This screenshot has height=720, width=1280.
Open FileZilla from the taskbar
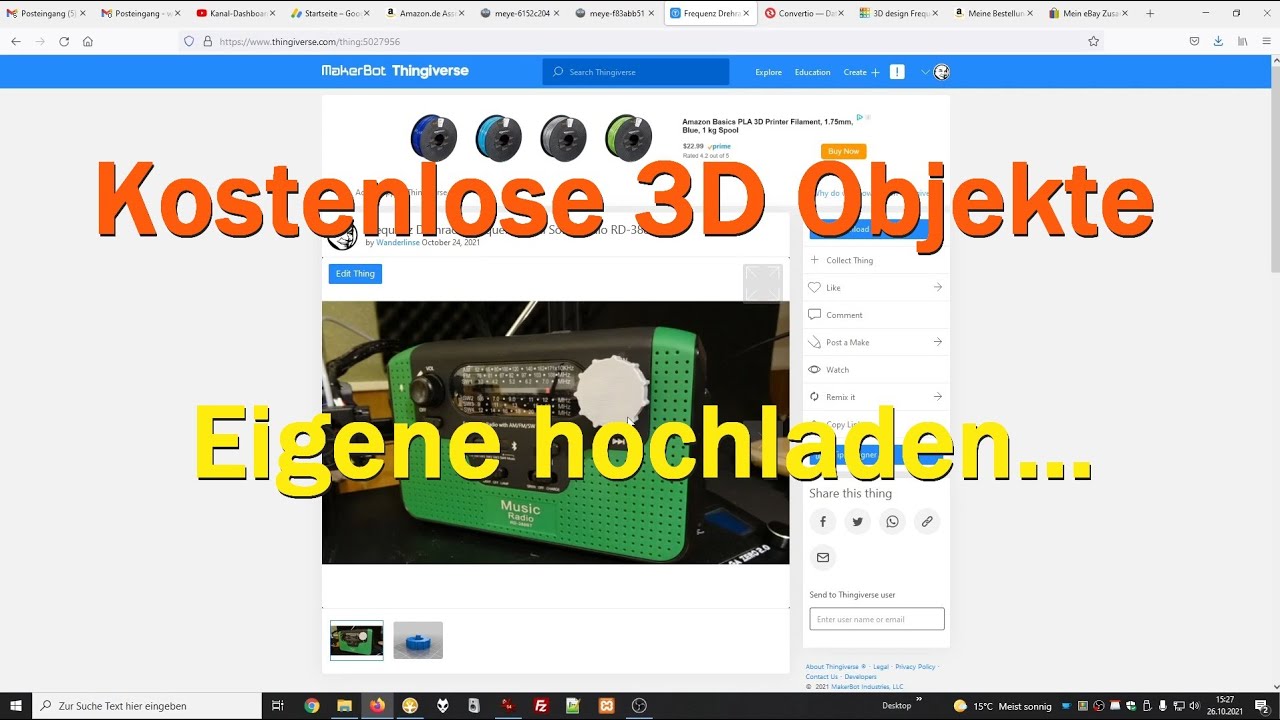coord(541,706)
